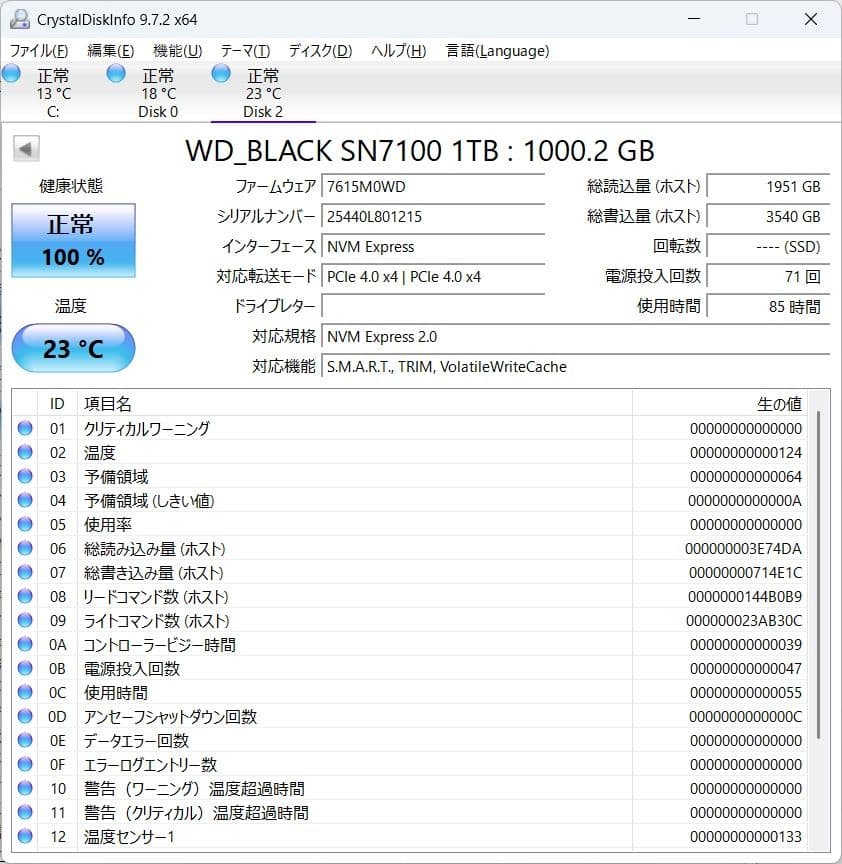Viewport: 842px width, 864px height.
Task: Click the status dot next to アンセーフシャットダウン回数
Action: coord(24,716)
